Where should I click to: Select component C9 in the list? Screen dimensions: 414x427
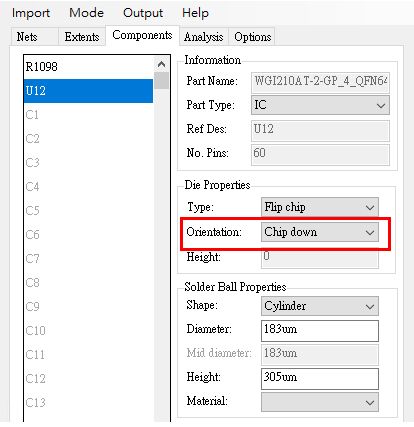[88, 307]
